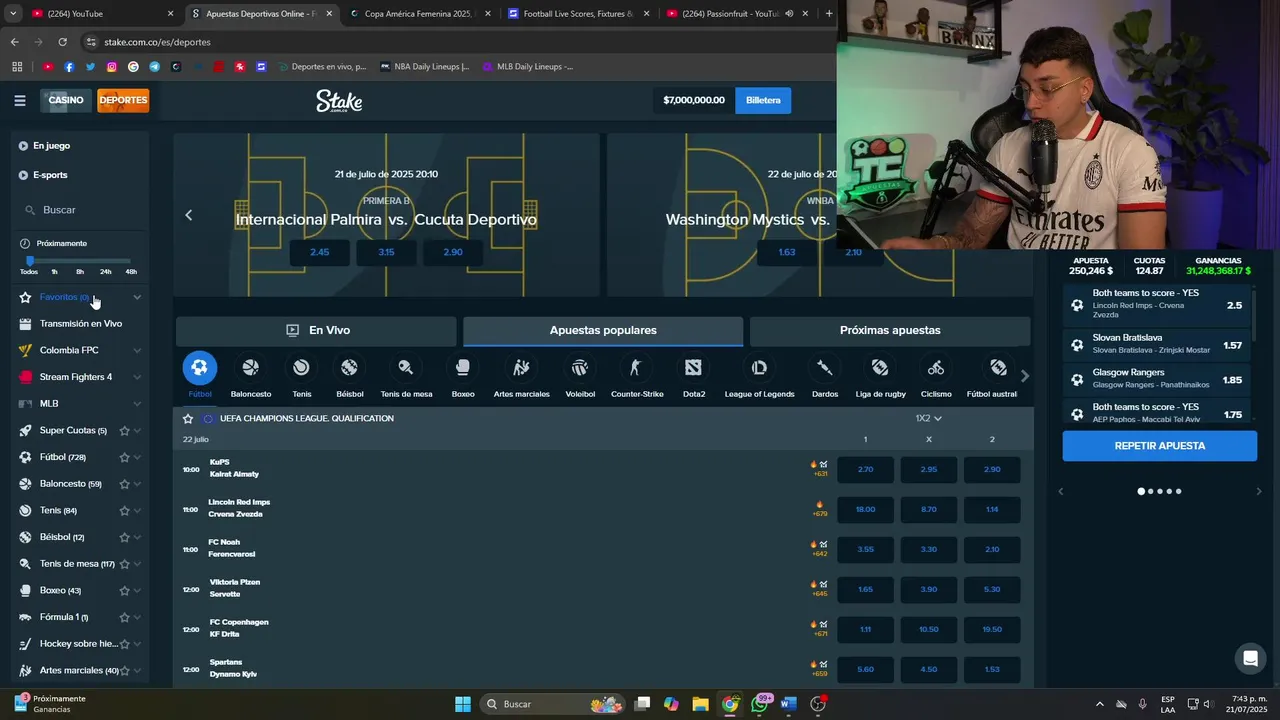
Task: Toggle favorite star for Fútbol
Action: (124, 457)
